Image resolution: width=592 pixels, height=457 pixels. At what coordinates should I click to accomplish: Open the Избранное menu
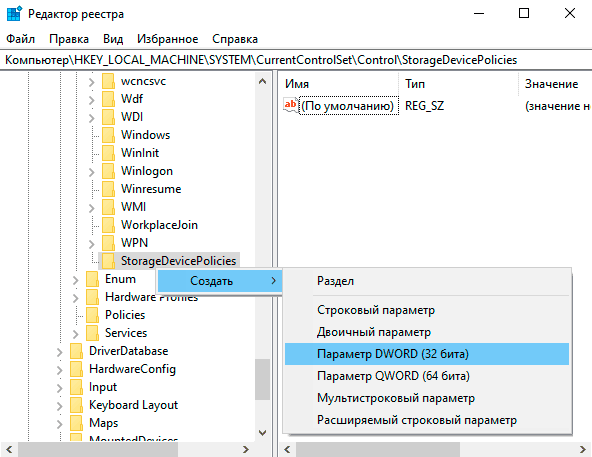[167, 39]
